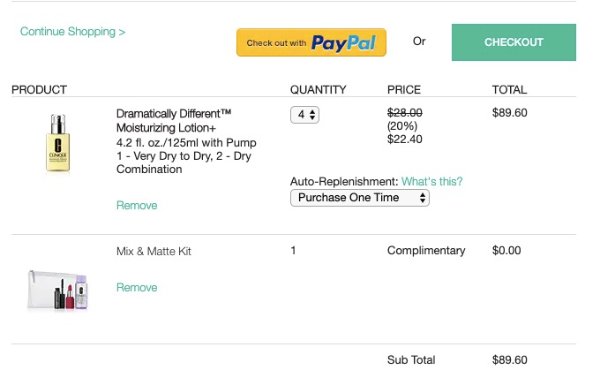Screen dimensions: 600x385
Task: Click the Clinique lotion bottle thumbnail
Action: [x=58, y=143]
